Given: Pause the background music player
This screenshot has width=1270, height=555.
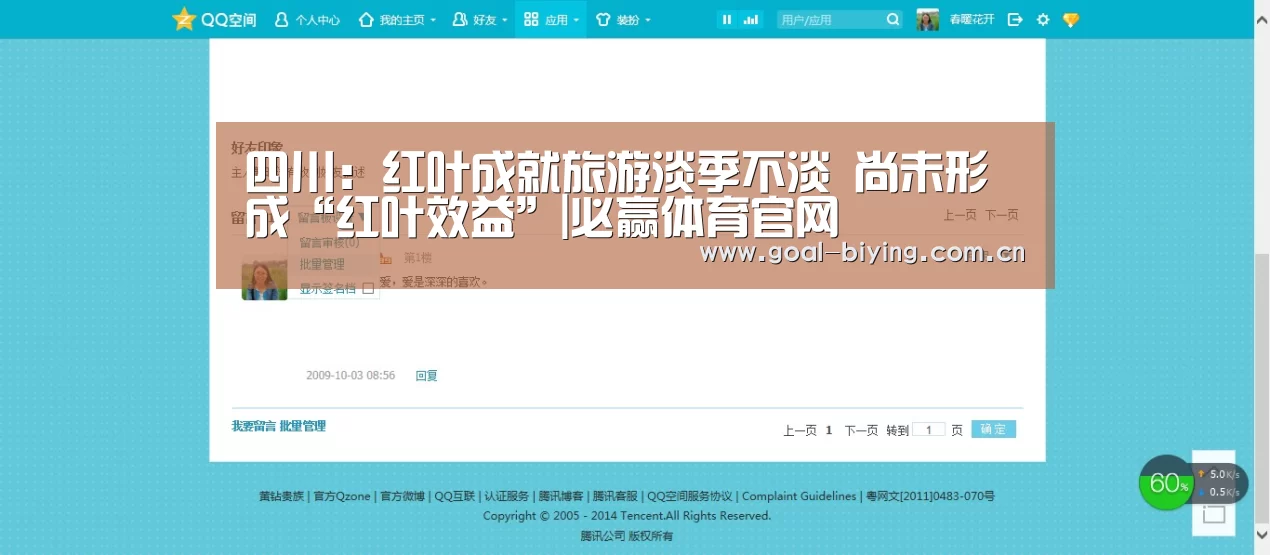Looking at the screenshot, I should click(x=727, y=19).
